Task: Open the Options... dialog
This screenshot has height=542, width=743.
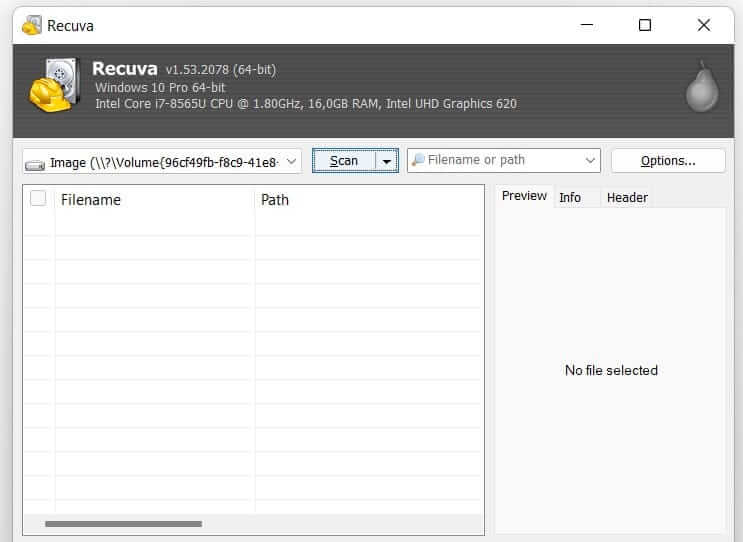Action: click(668, 161)
